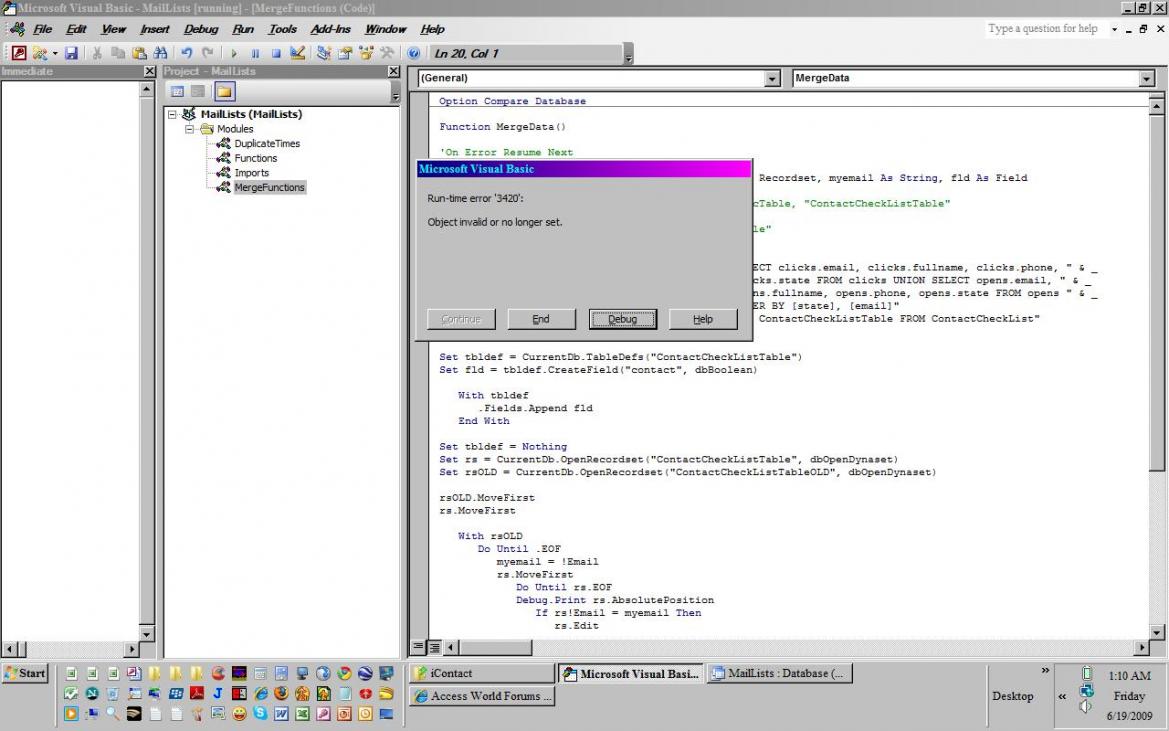The width and height of the screenshot is (1169, 731).
Task: Switch to Procedure View in the code window
Action: point(418,647)
